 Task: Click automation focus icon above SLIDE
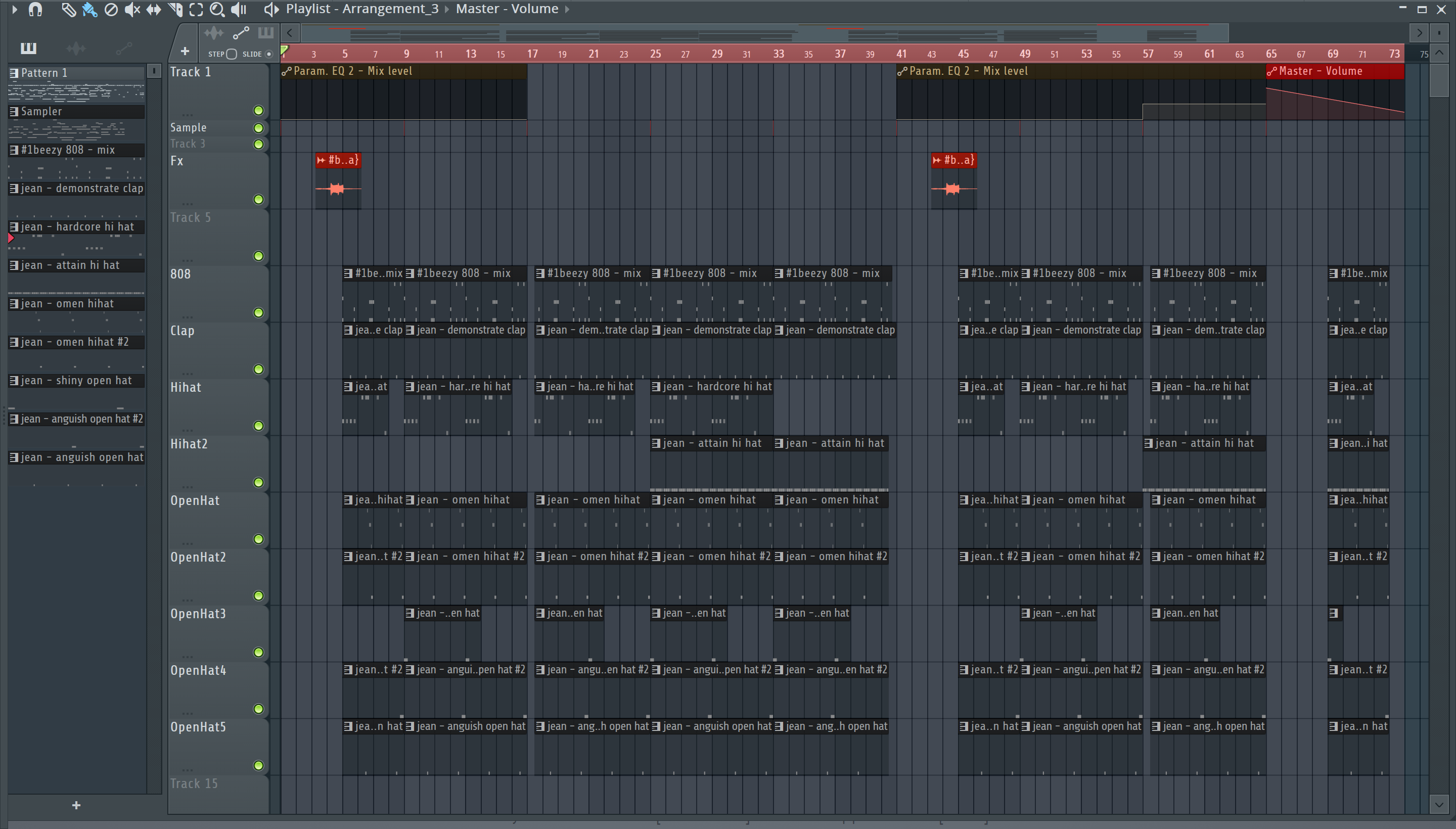[x=241, y=33]
